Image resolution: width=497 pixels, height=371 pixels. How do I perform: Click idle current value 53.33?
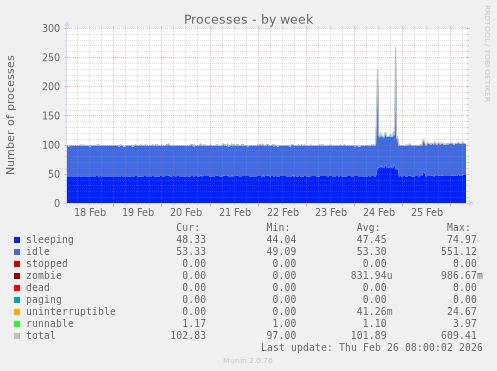[191, 252]
